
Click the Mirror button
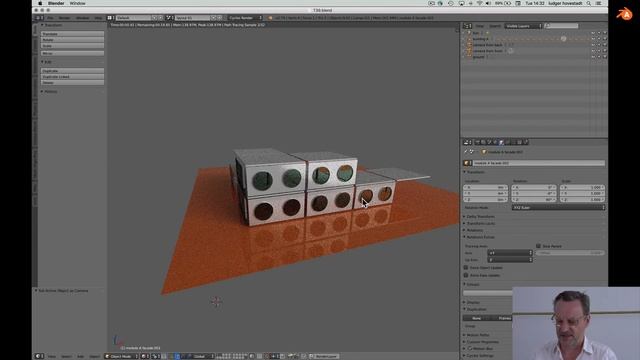pos(72,53)
